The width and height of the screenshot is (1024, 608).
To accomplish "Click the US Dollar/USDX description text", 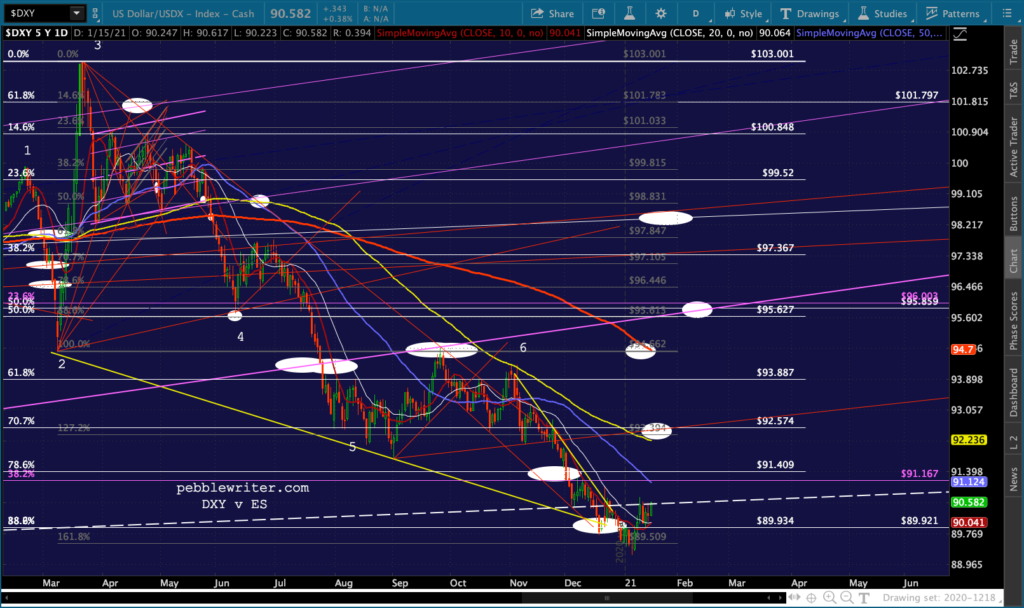I will (183, 13).
